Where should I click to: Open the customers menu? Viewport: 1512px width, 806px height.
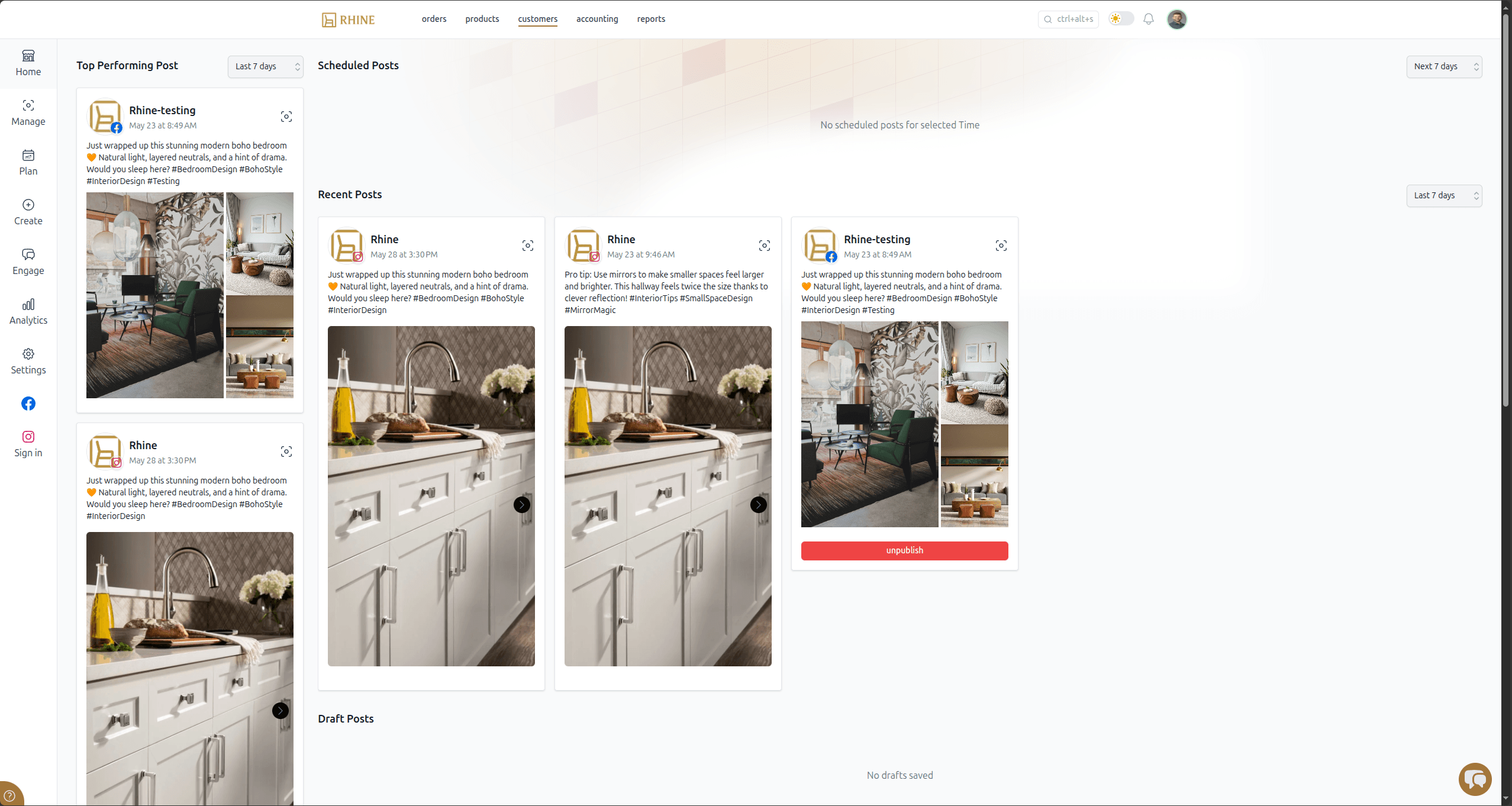pos(537,19)
